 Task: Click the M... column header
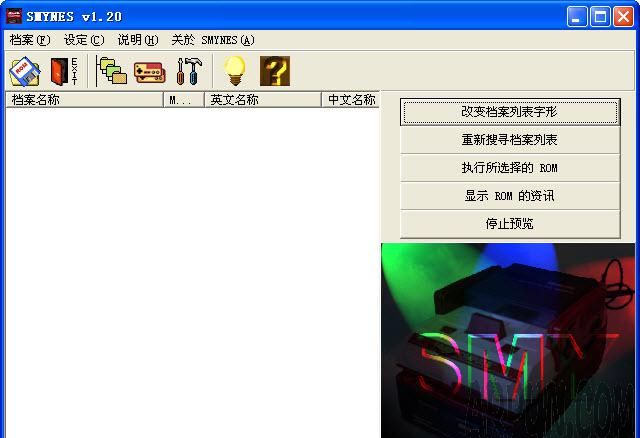pyautogui.click(x=184, y=100)
